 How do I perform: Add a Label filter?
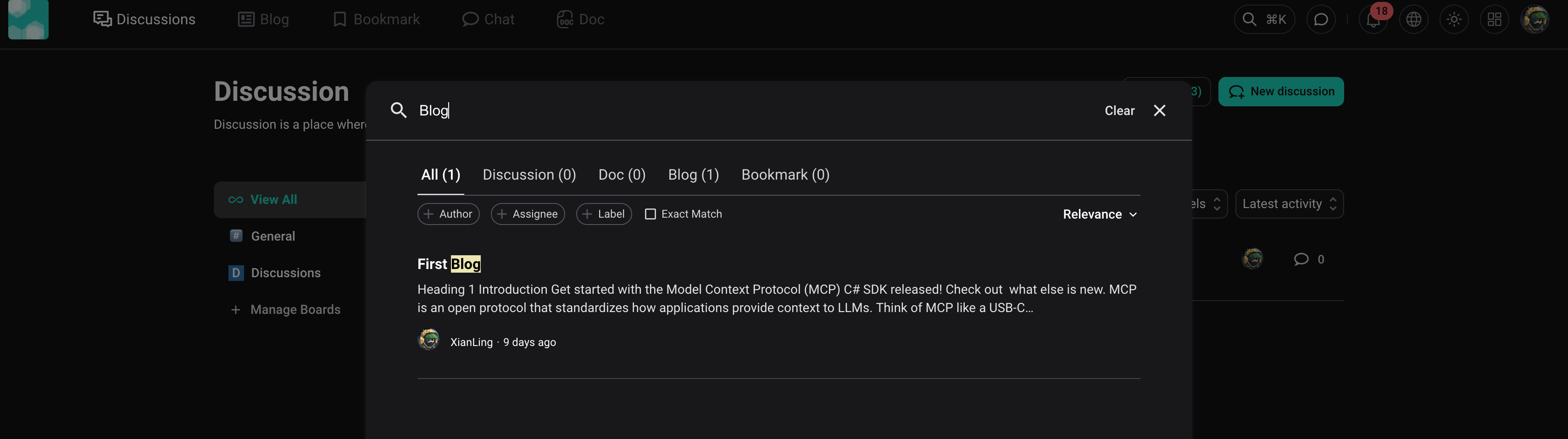pyautogui.click(x=603, y=214)
